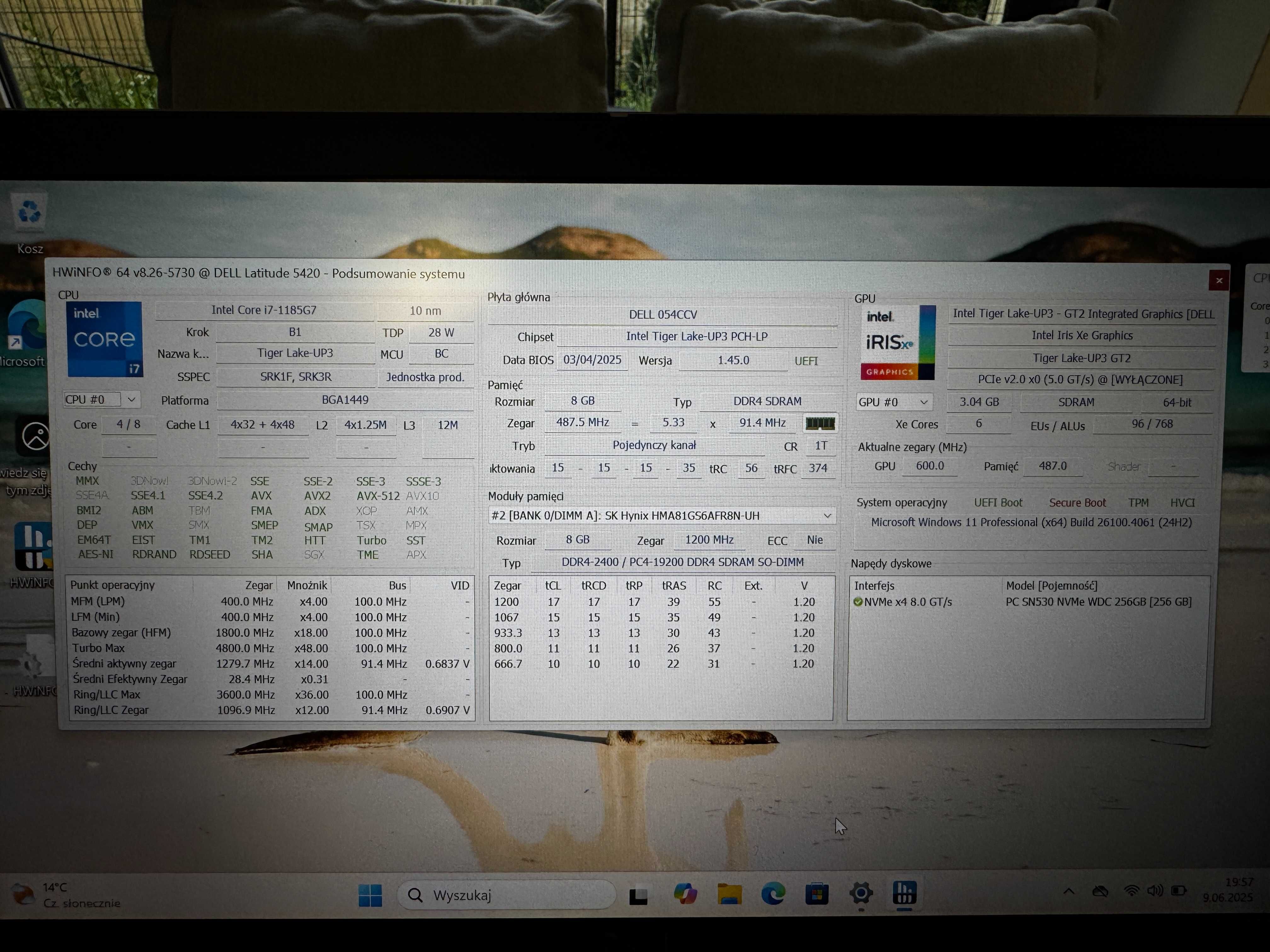
Task: Show hidden tray icons chevron
Action: (1068, 891)
